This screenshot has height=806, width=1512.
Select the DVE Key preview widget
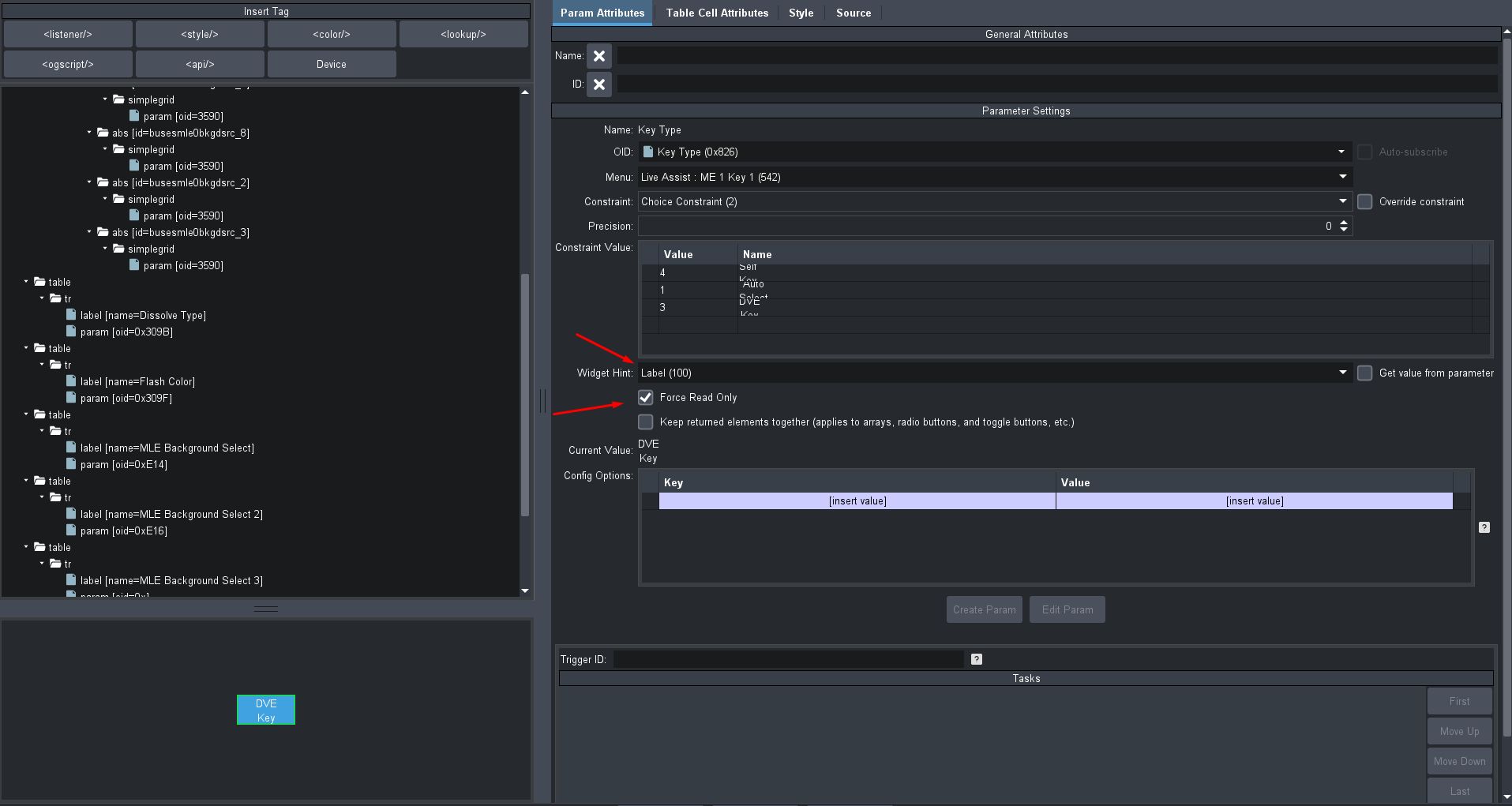point(266,710)
